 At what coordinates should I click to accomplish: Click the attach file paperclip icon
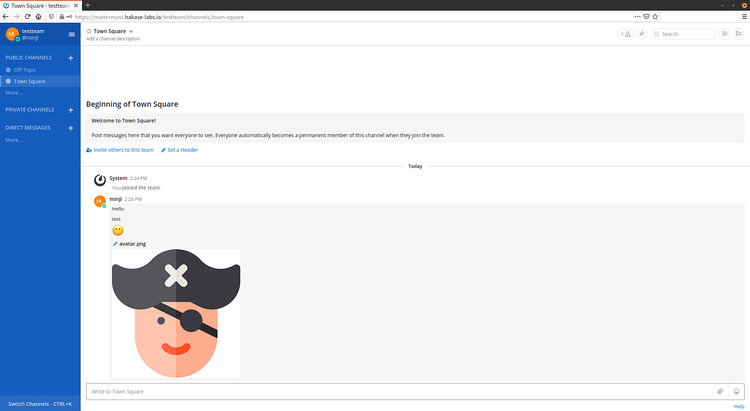tap(720, 391)
